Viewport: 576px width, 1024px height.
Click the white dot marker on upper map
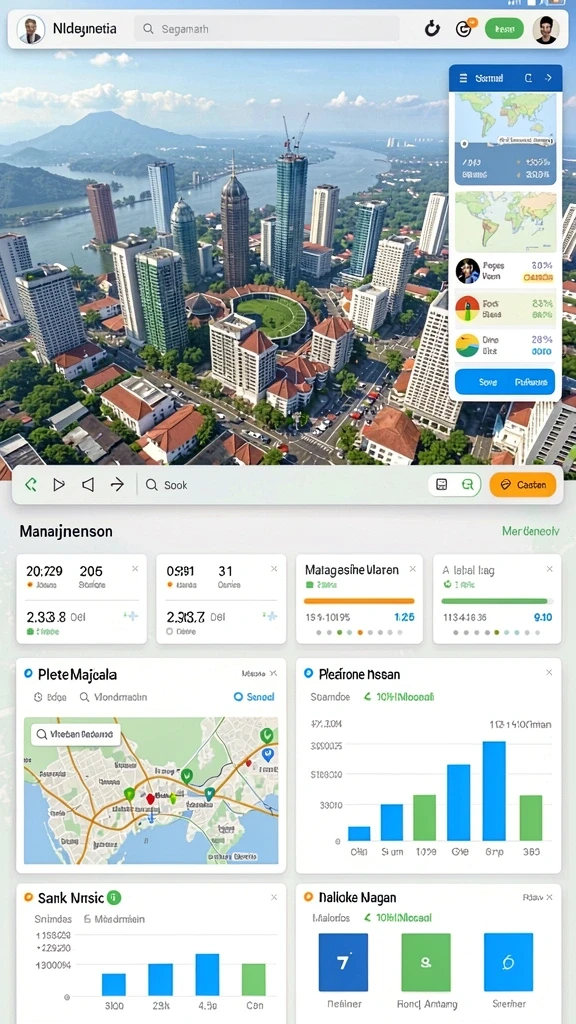coord(464,144)
